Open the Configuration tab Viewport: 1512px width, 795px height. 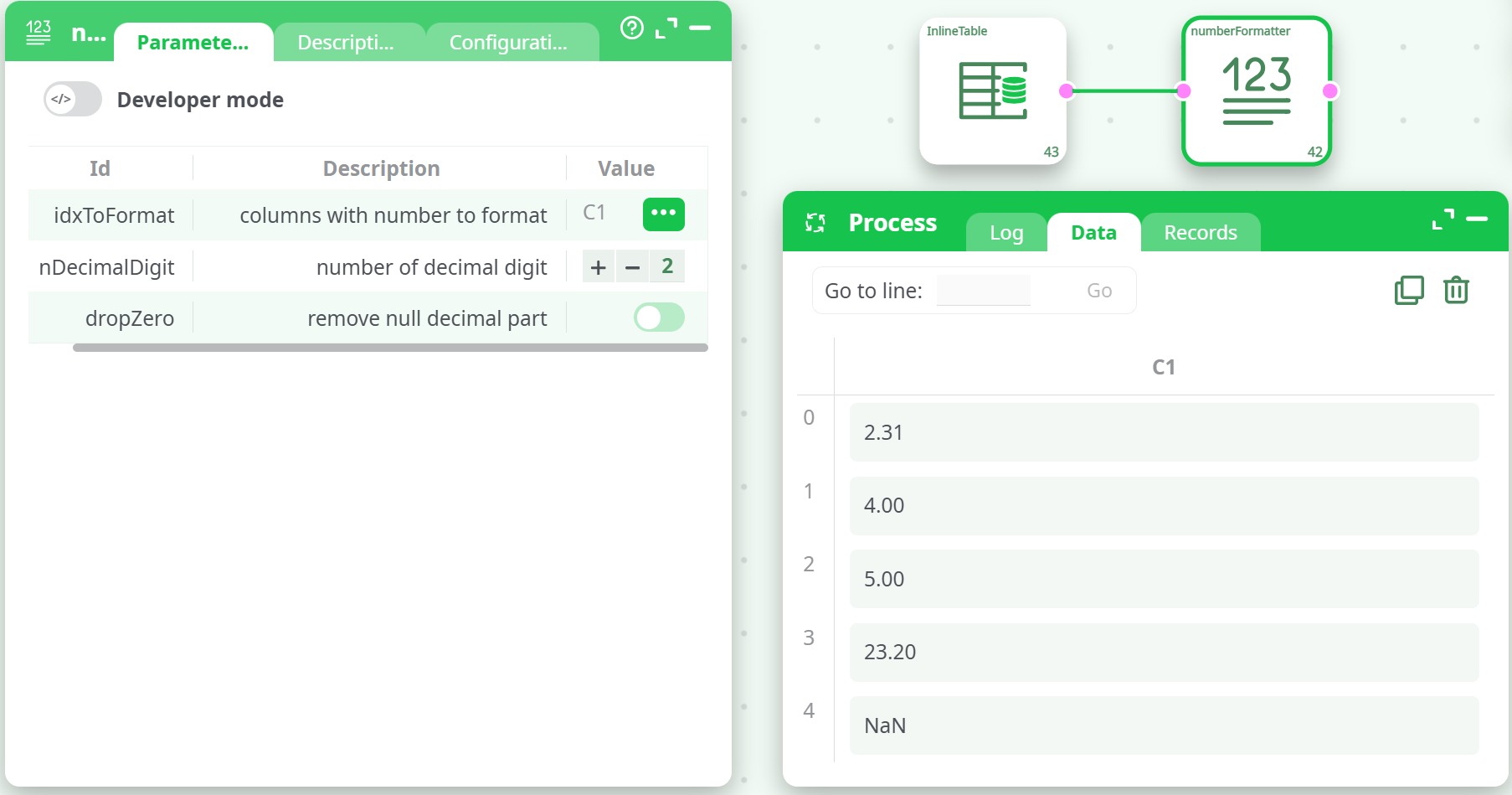(508, 43)
